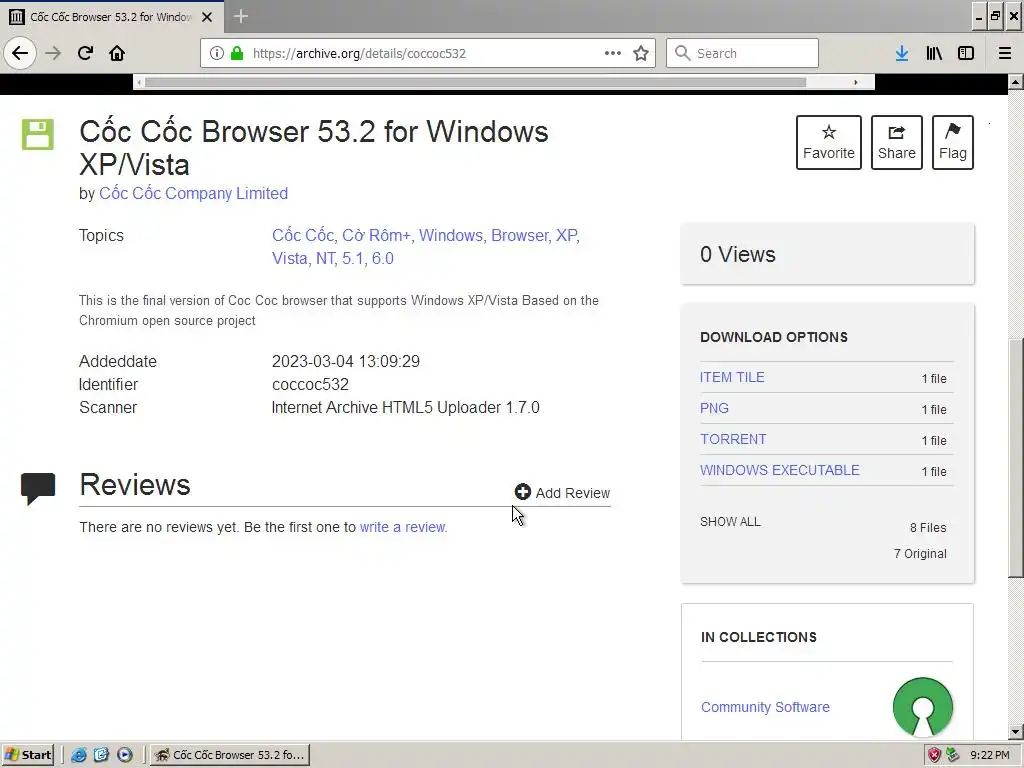Image resolution: width=1024 pixels, height=768 pixels.
Task: Click the browser Search box
Action: 743,53
